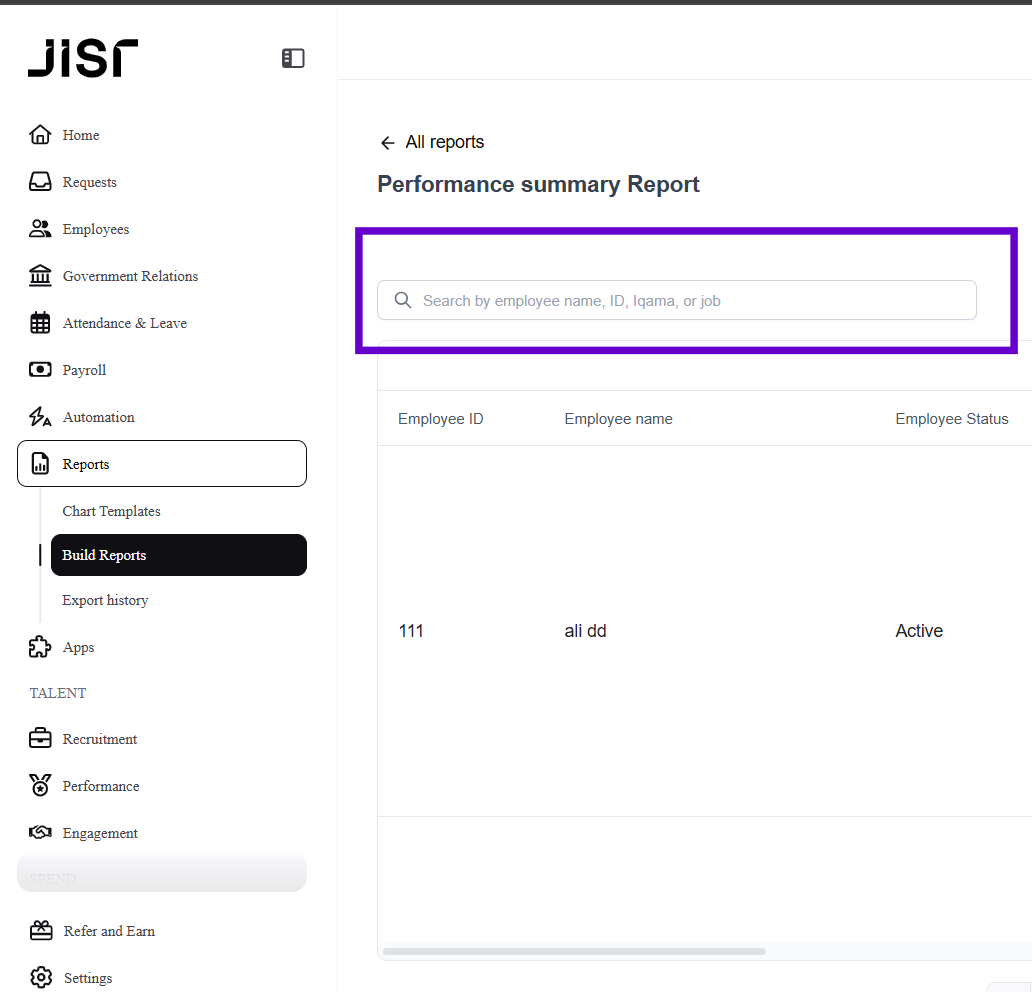The image size is (1032, 992).
Task: Click the Home house icon
Action: pos(40,135)
